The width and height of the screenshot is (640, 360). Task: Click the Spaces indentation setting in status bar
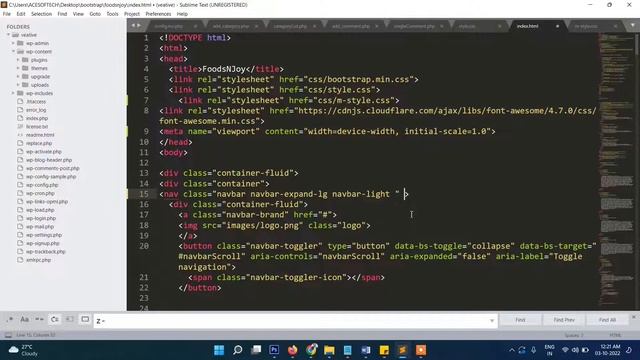coord(574,335)
